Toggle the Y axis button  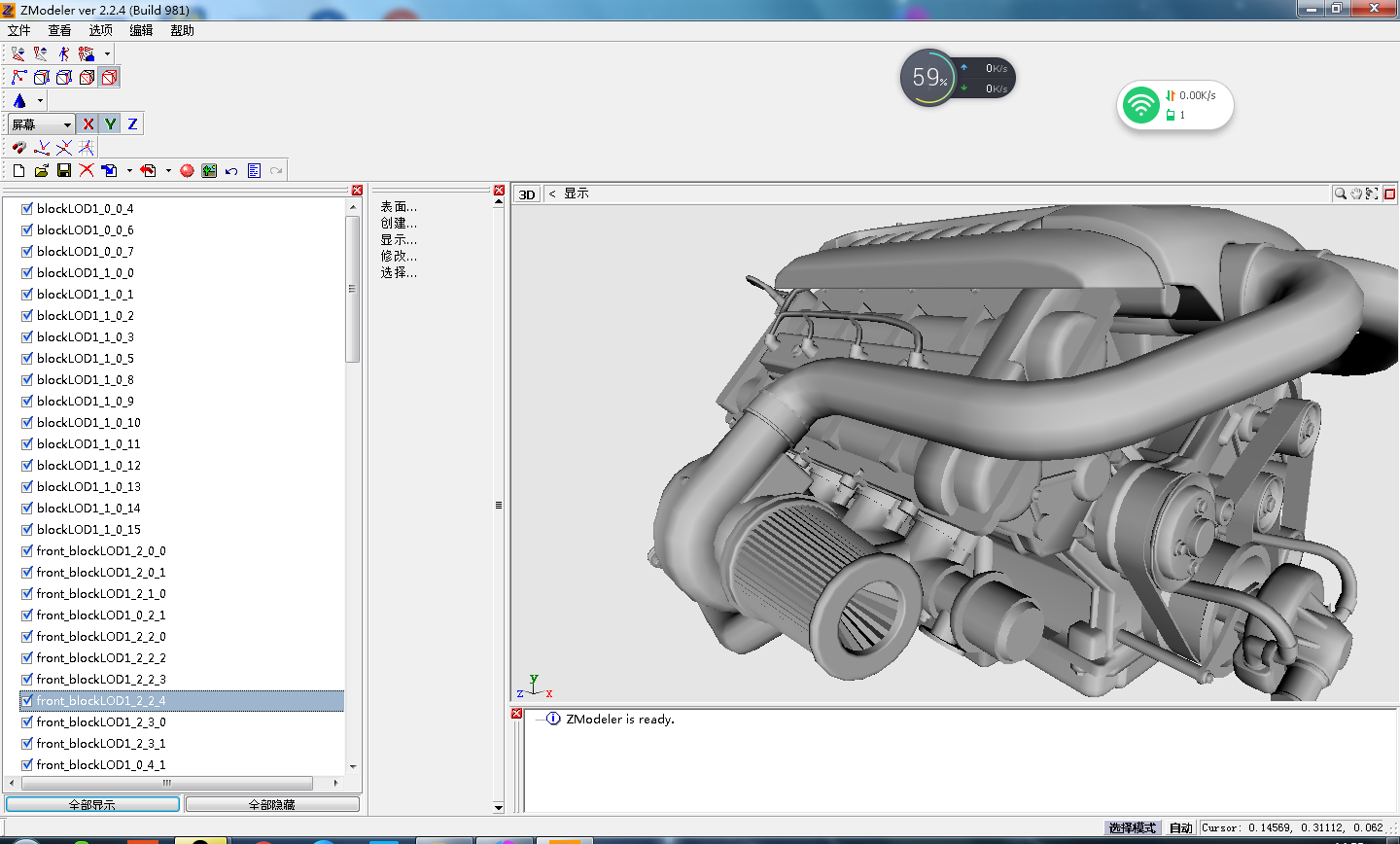tap(110, 123)
